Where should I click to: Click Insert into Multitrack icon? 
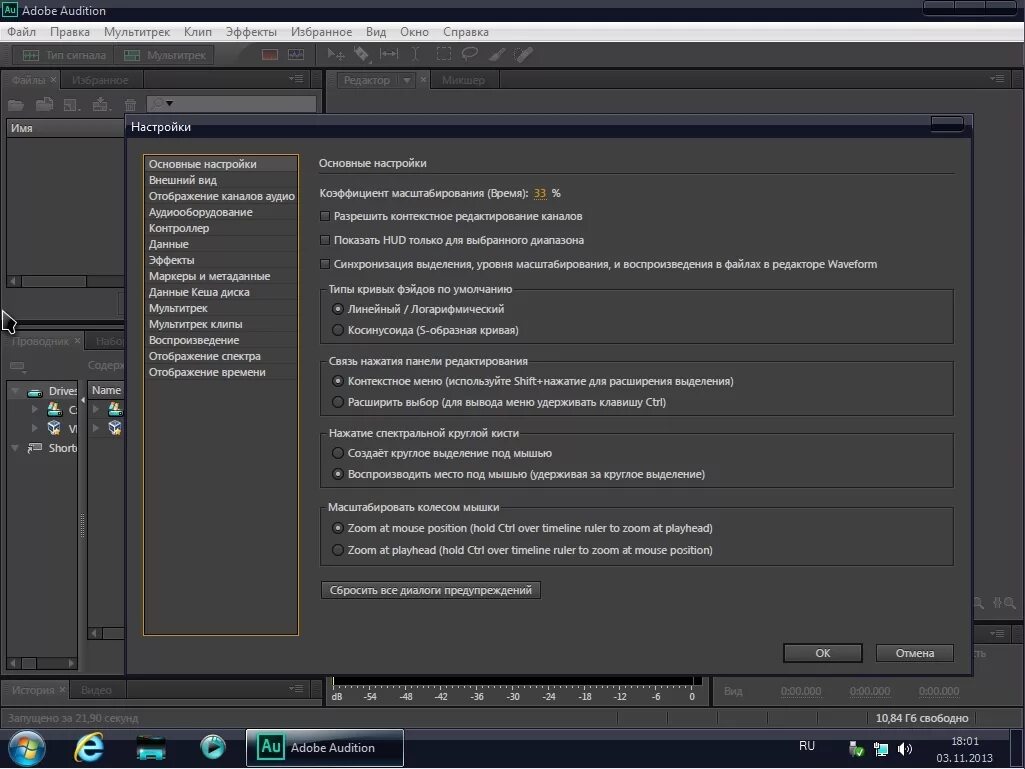coord(101,104)
